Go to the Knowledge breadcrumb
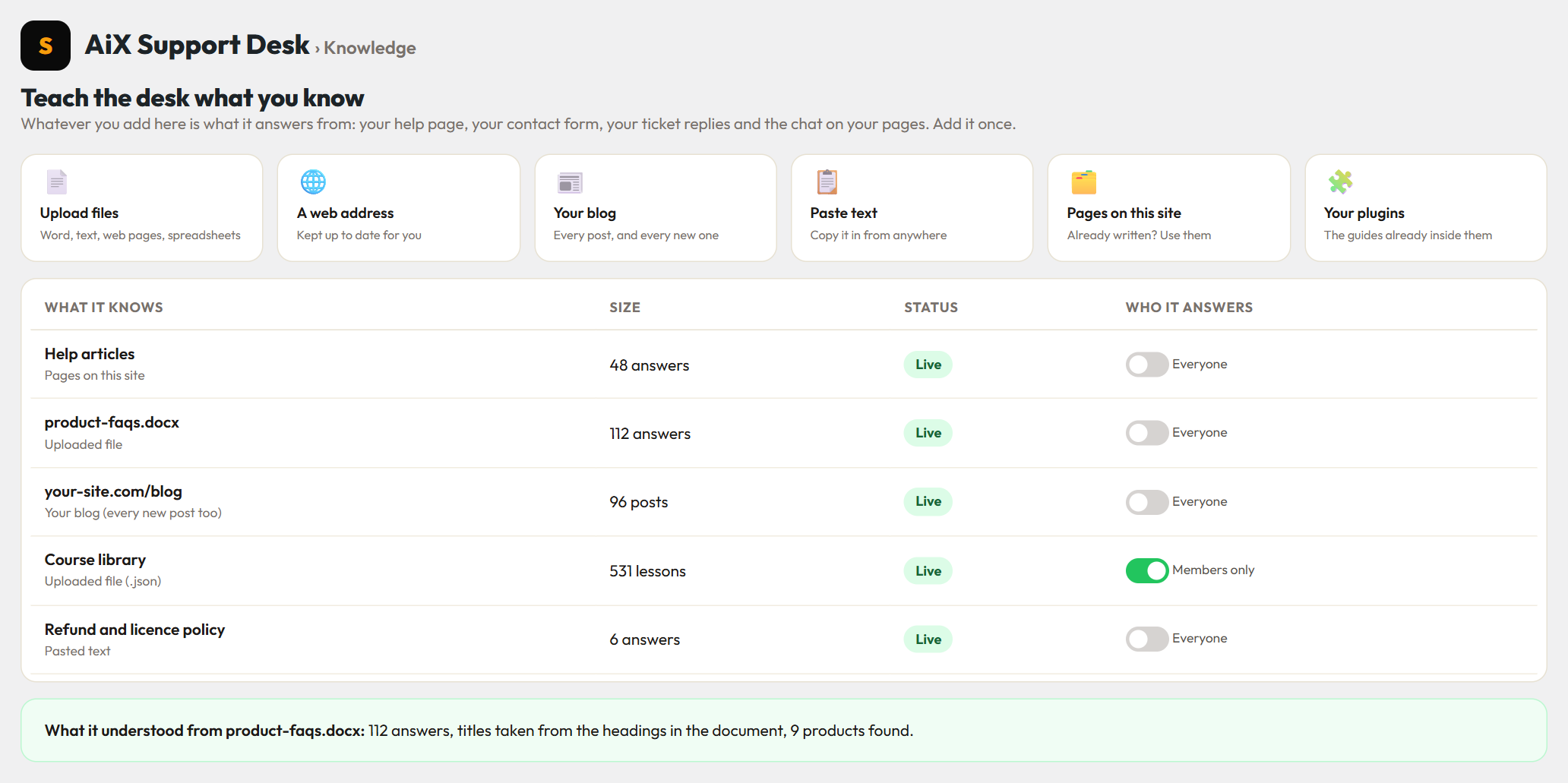Image resolution: width=1568 pixels, height=783 pixels. click(370, 48)
